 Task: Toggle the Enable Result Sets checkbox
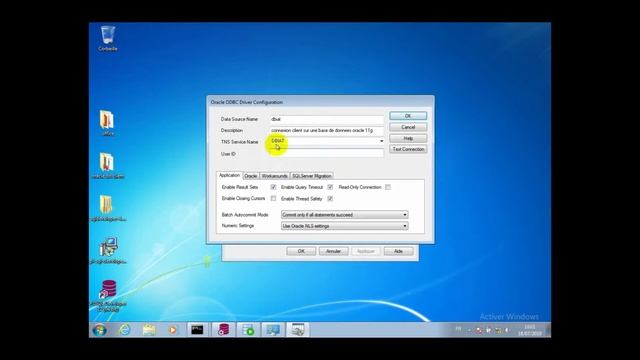(x=273, y=187)
